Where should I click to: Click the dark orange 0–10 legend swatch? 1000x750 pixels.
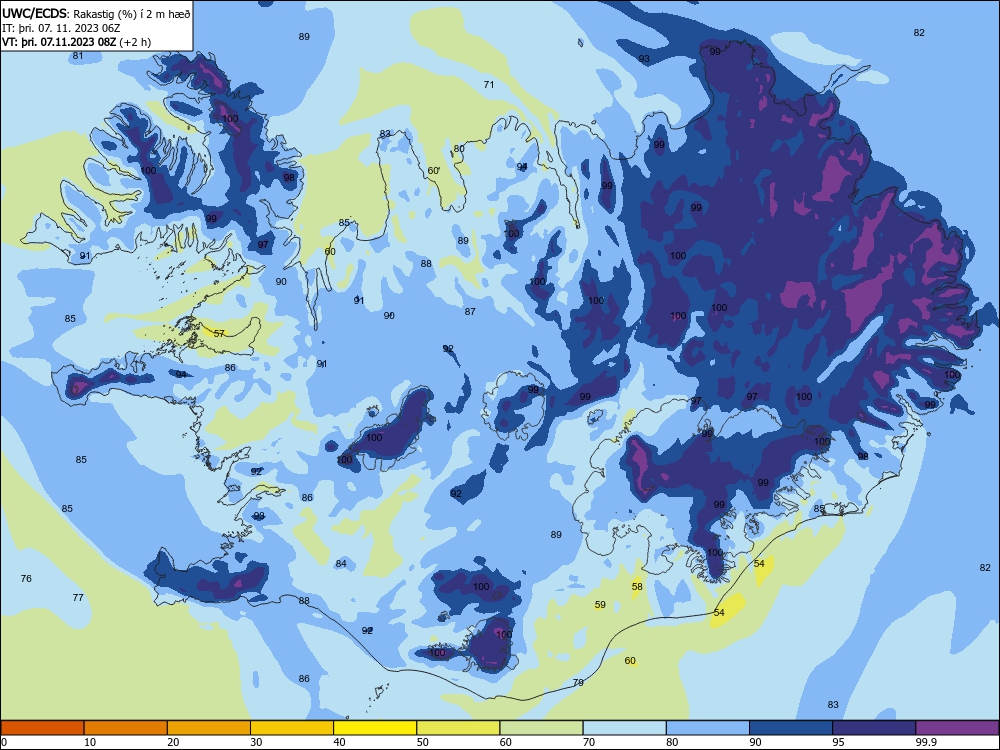point(42,728)
